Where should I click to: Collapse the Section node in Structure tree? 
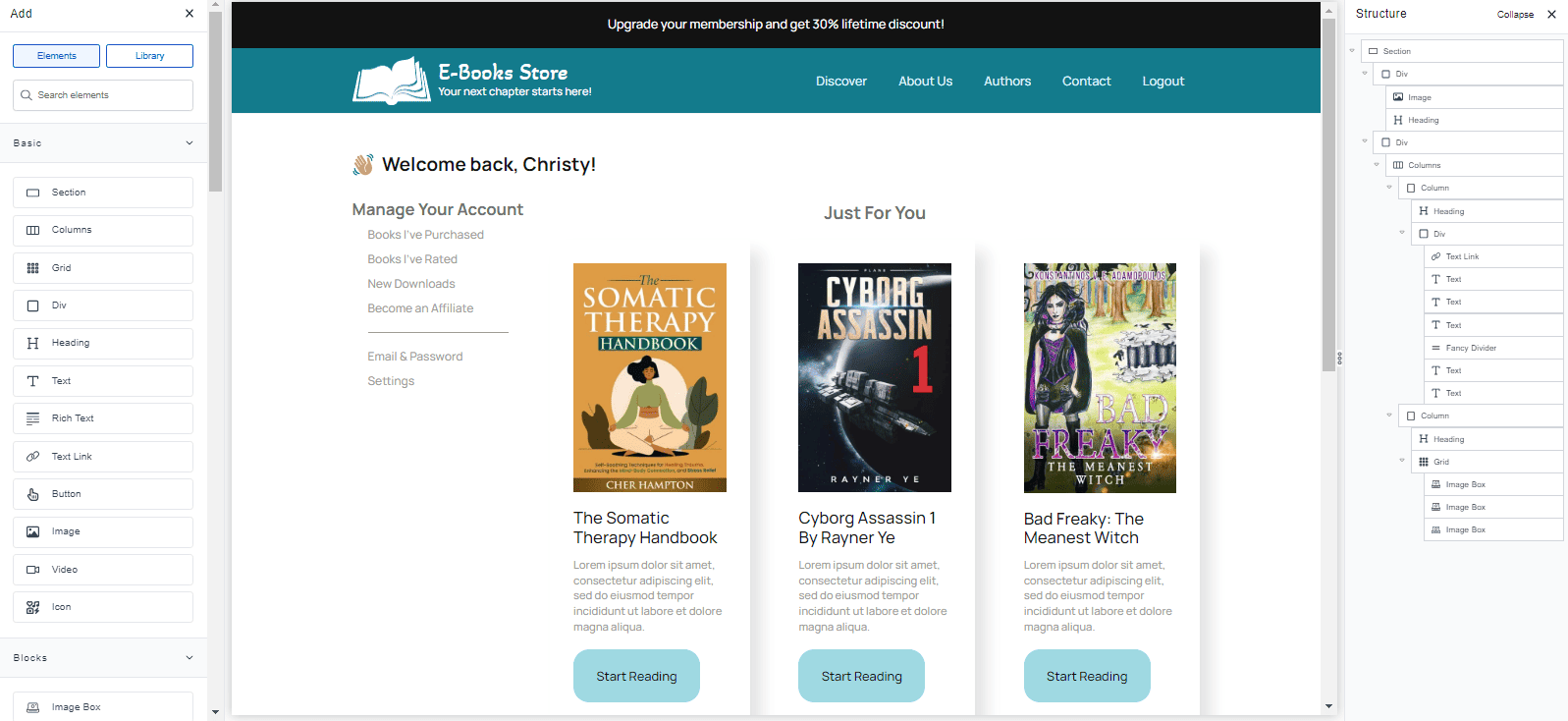pos(1352,51)
